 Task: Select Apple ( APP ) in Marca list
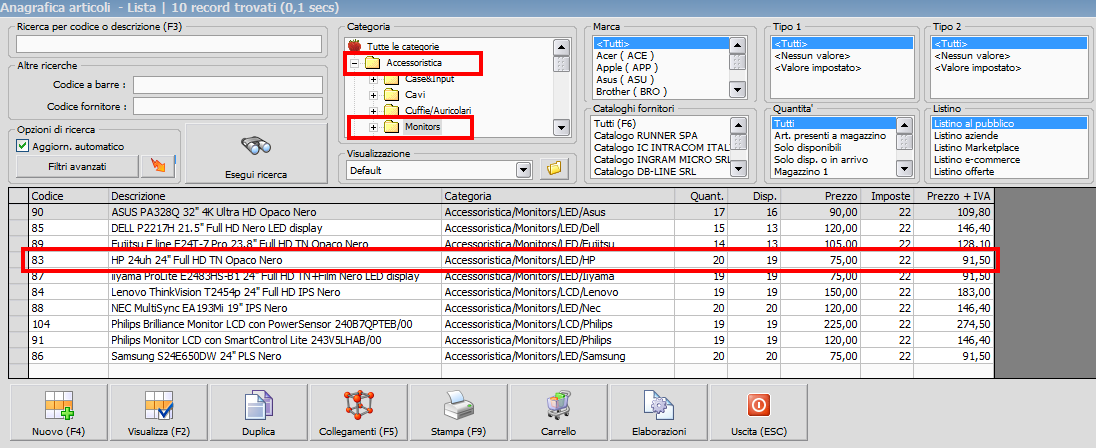626,68
